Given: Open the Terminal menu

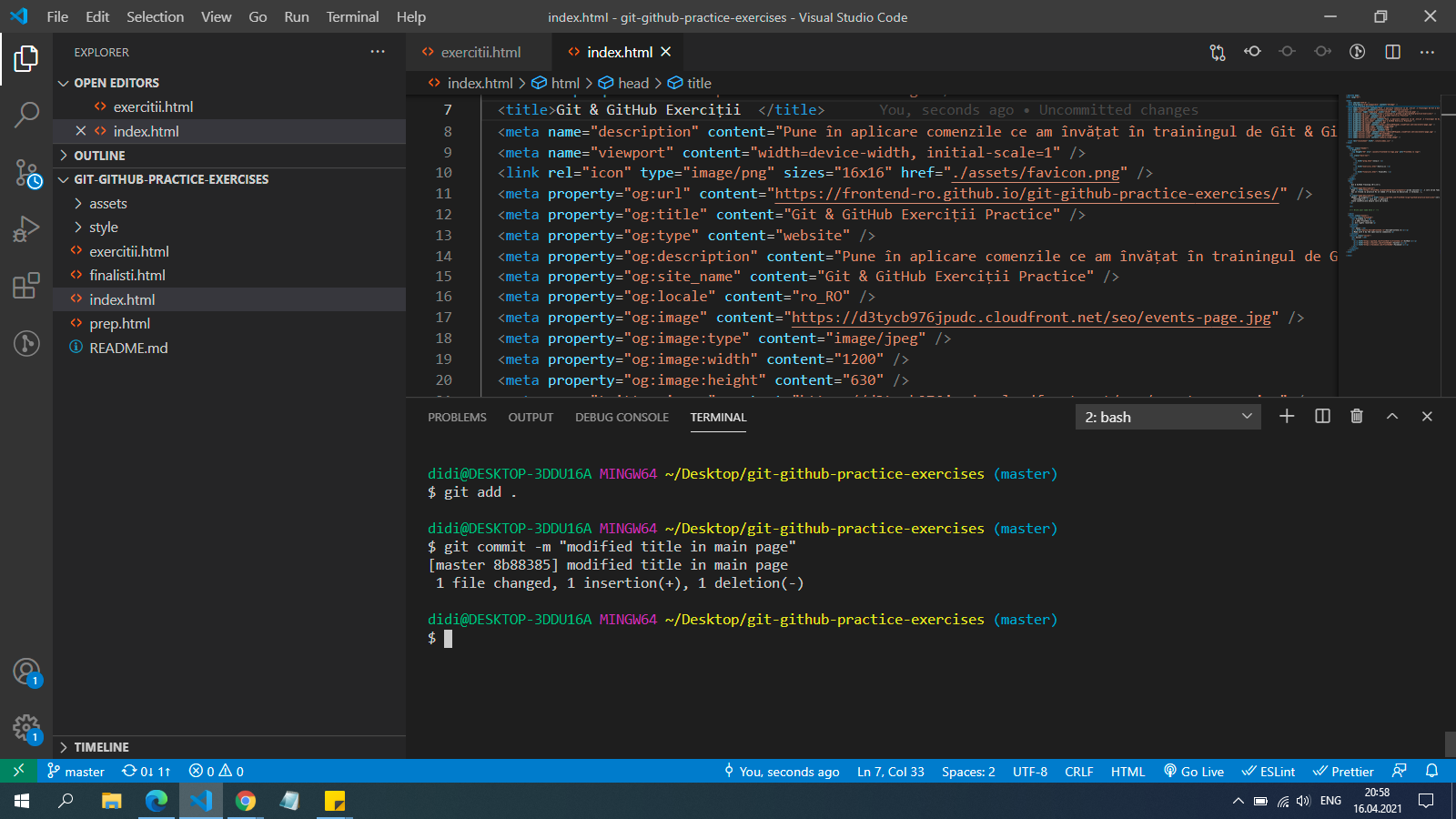Looking at the screenshot, I should (x=352, y=16).
